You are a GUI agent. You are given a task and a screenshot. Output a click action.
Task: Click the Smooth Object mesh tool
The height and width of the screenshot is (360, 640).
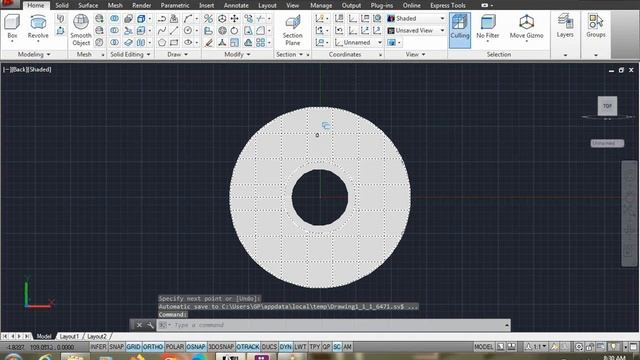[81, 29]
